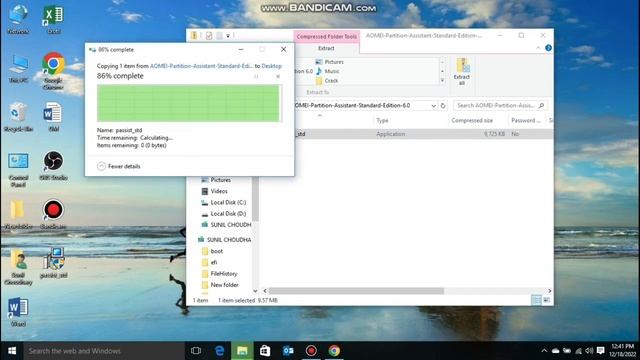Screen dimensions: 640x360
Task: Select Pictures in navigation pane
Action: point(216,180)
